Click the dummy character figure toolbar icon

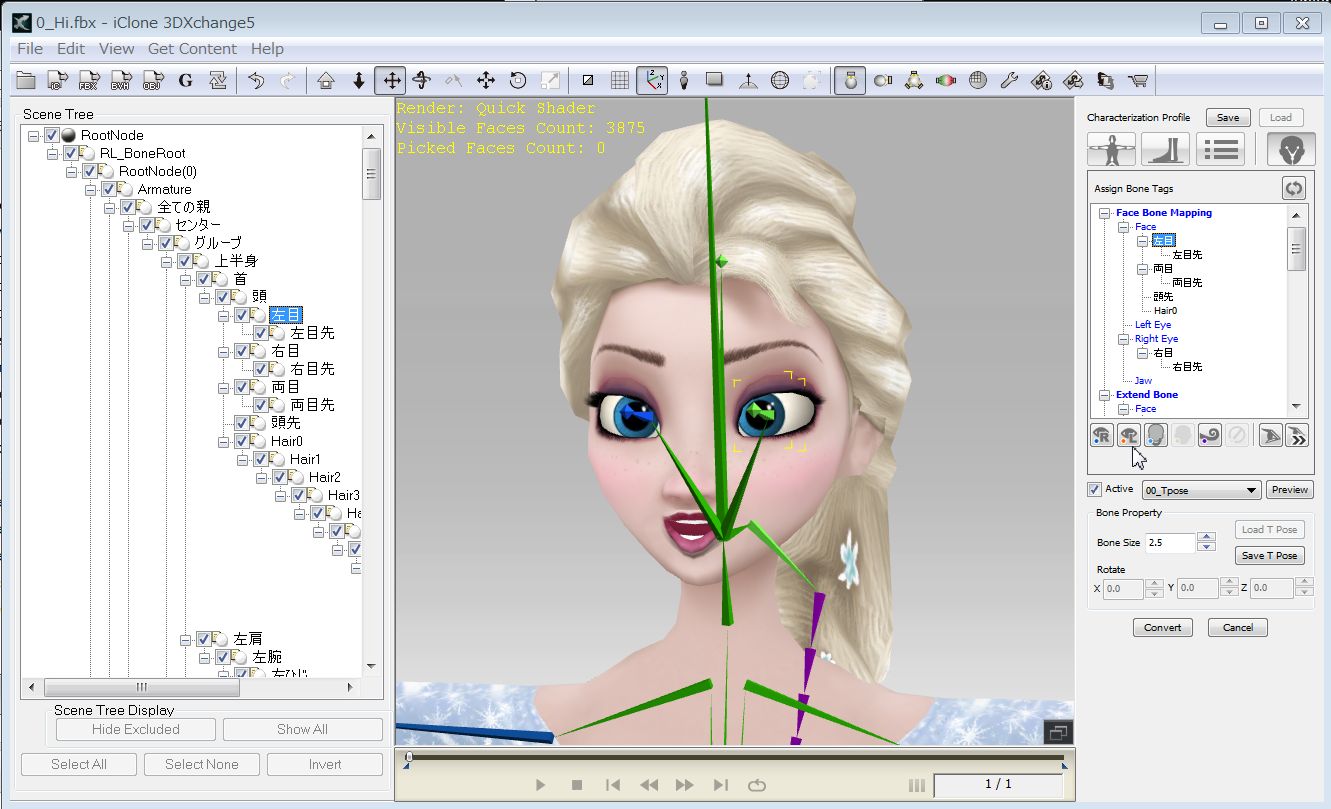click(x=684, y=81)
